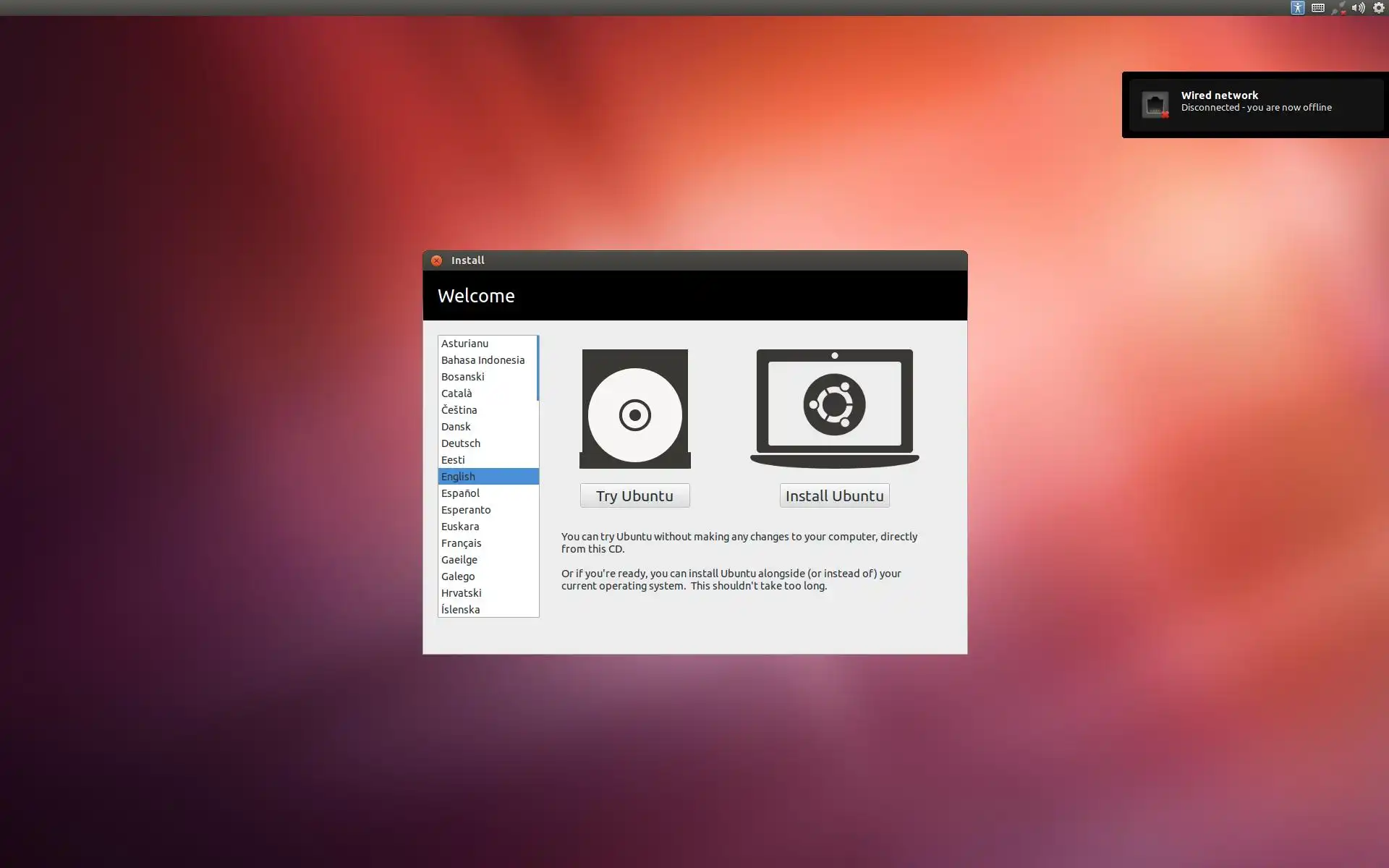This screenshot has width=1389, height=868.
Task: Choose Français as the language
Action: 461,543
